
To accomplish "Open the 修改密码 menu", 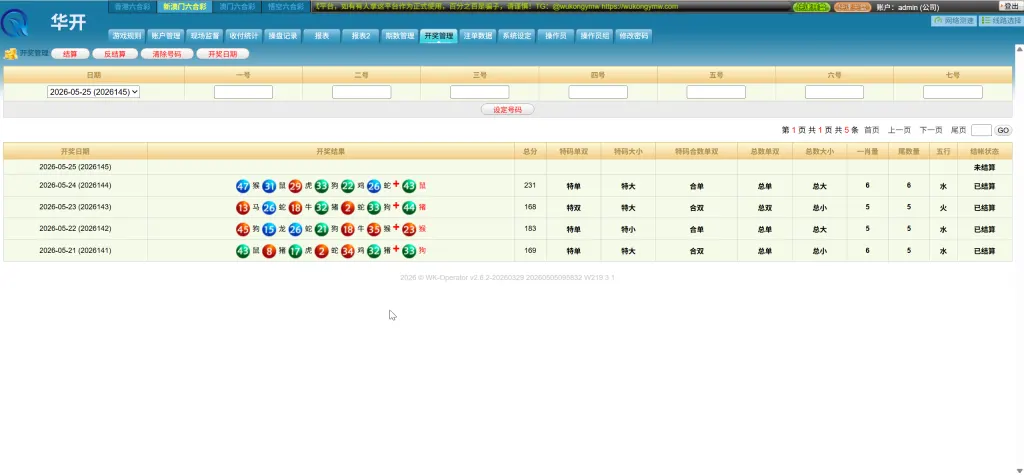I will (633, 36).
